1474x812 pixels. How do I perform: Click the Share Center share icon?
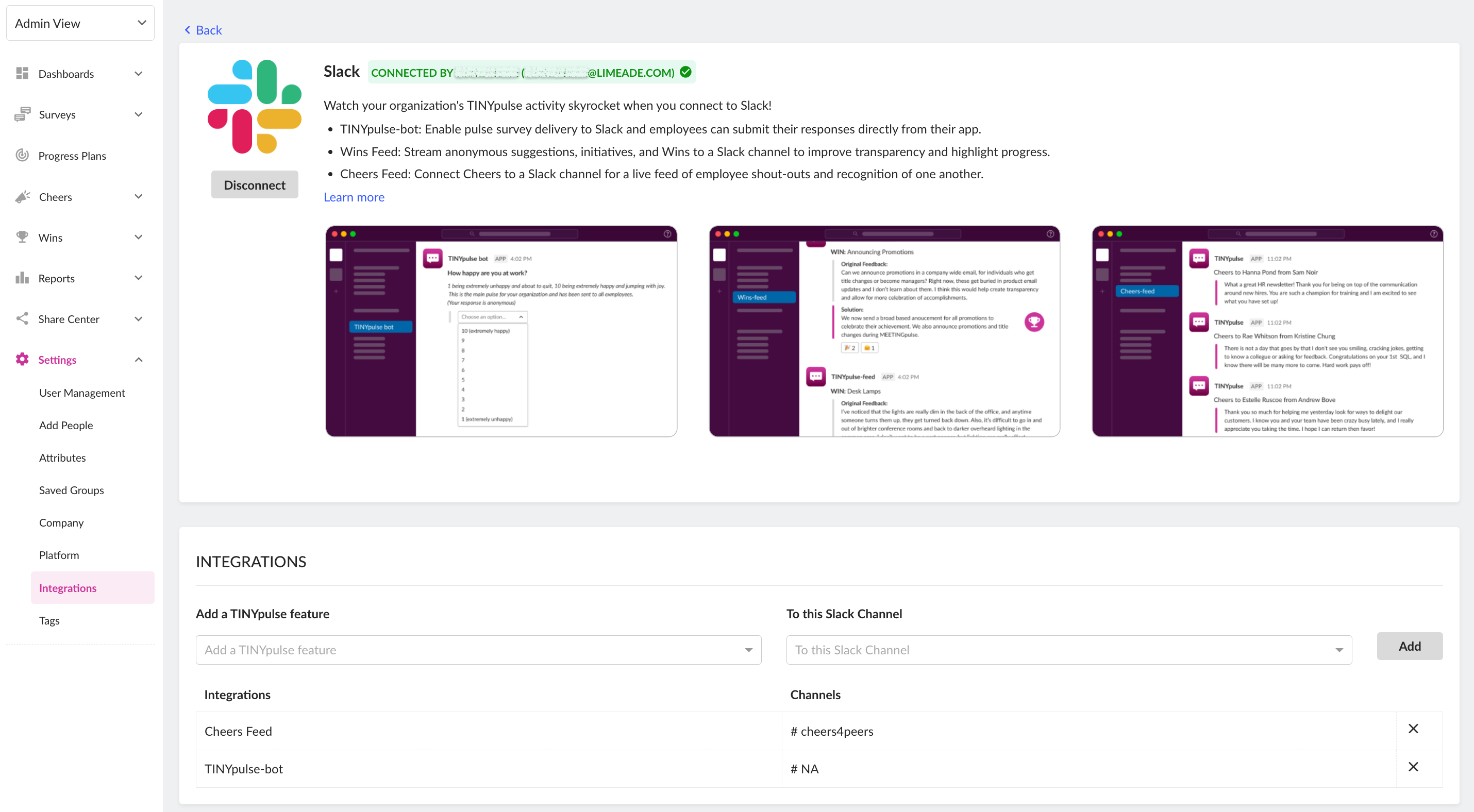pyautogui.click(x=22, y=319)
